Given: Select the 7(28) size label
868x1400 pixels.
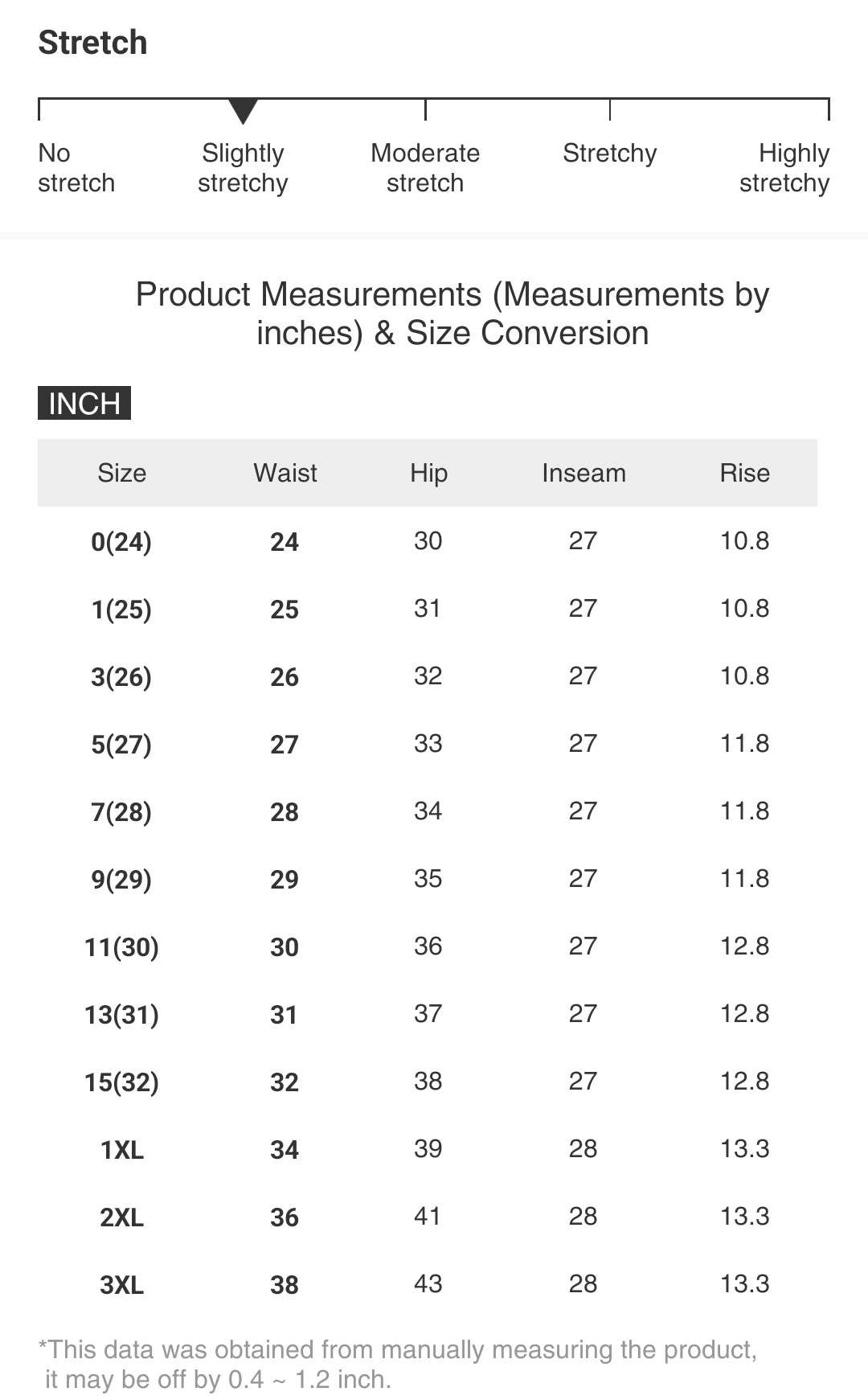Looking at the screenshot, I should [121, 812].
